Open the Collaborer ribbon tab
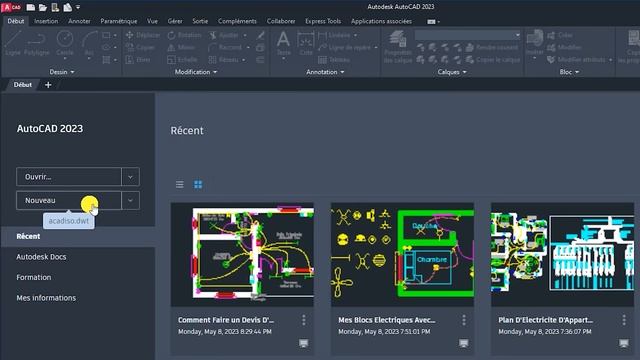 [x=281, y=21]
